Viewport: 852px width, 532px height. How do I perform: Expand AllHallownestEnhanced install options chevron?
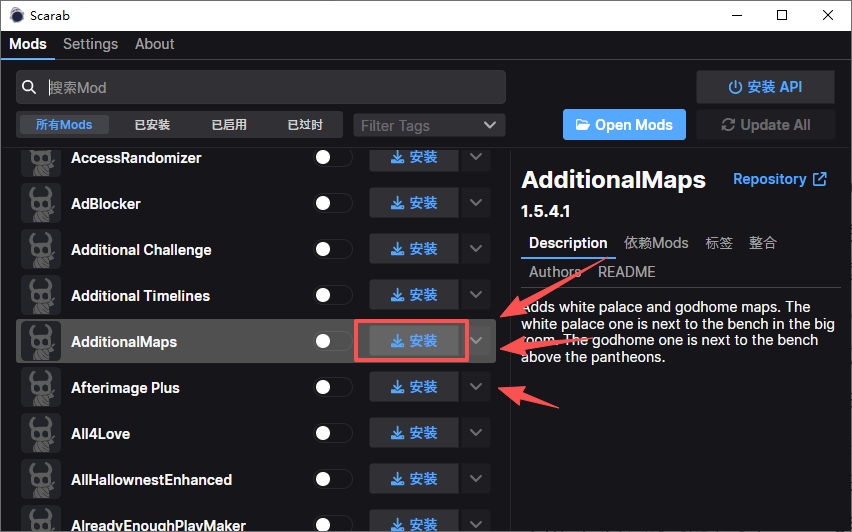point(476,478)
